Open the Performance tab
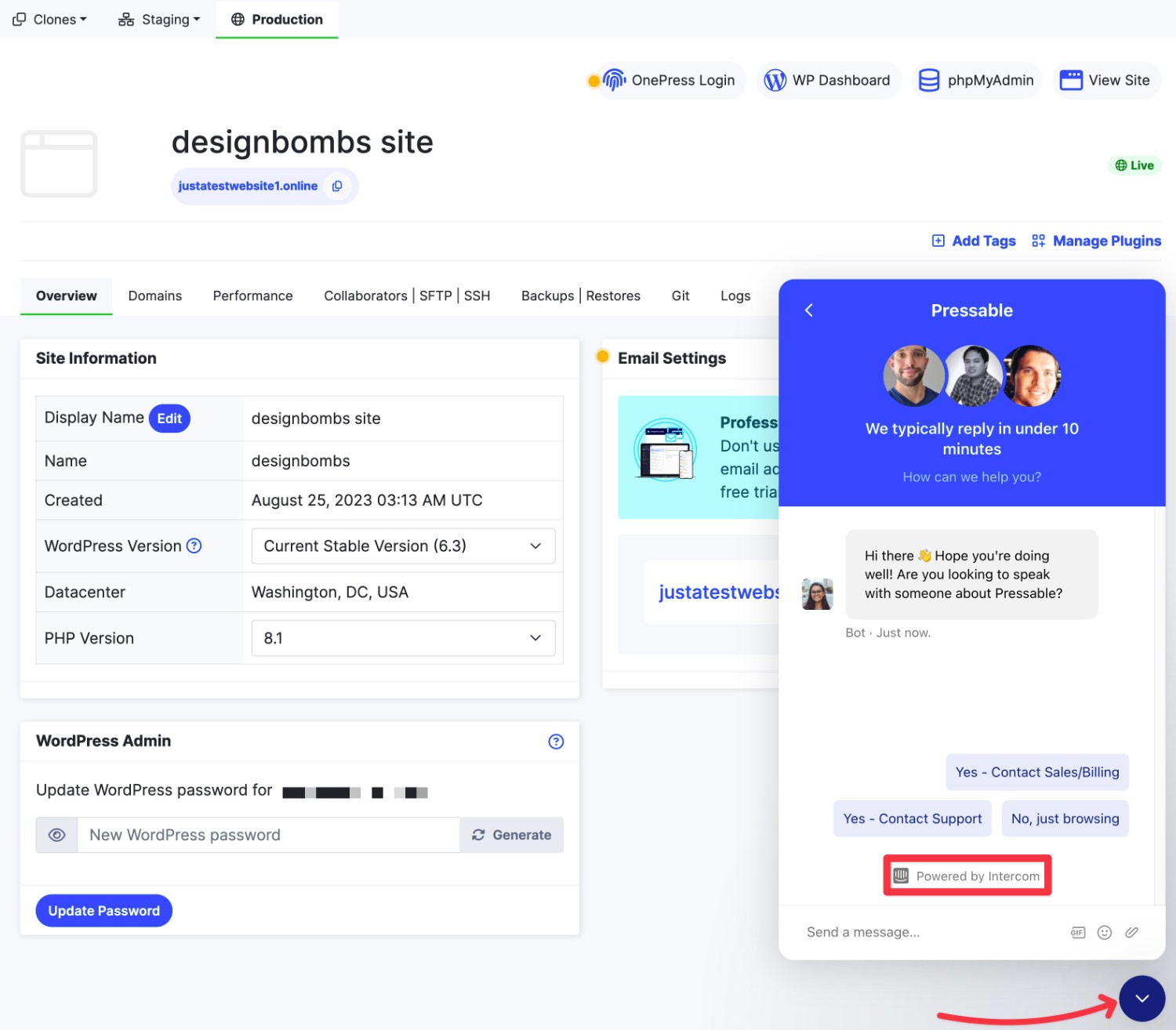 (x=252, y=296)
